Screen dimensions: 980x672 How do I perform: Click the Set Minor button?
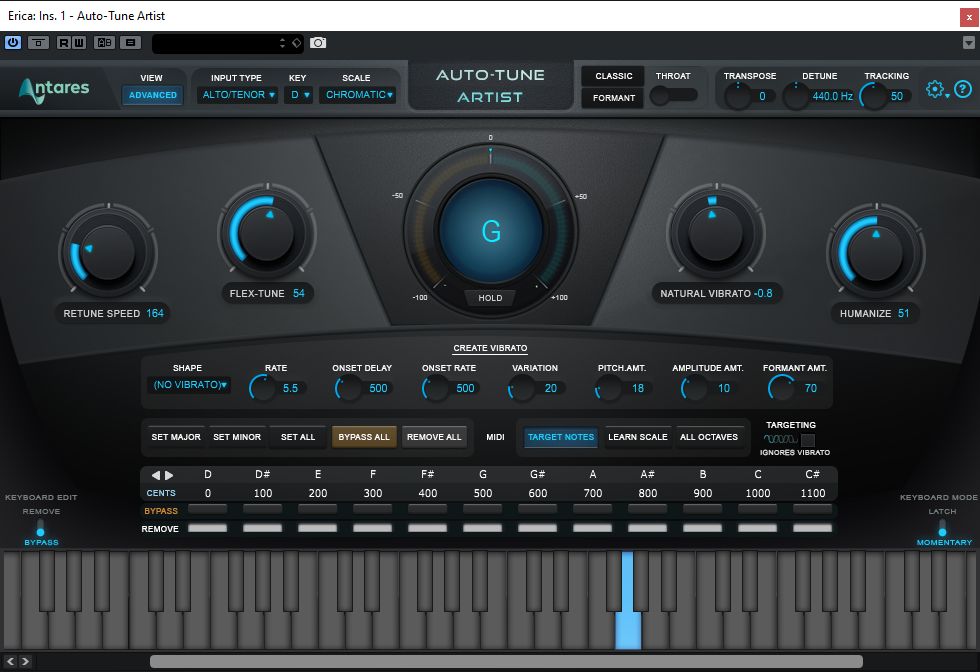(237, 437)
